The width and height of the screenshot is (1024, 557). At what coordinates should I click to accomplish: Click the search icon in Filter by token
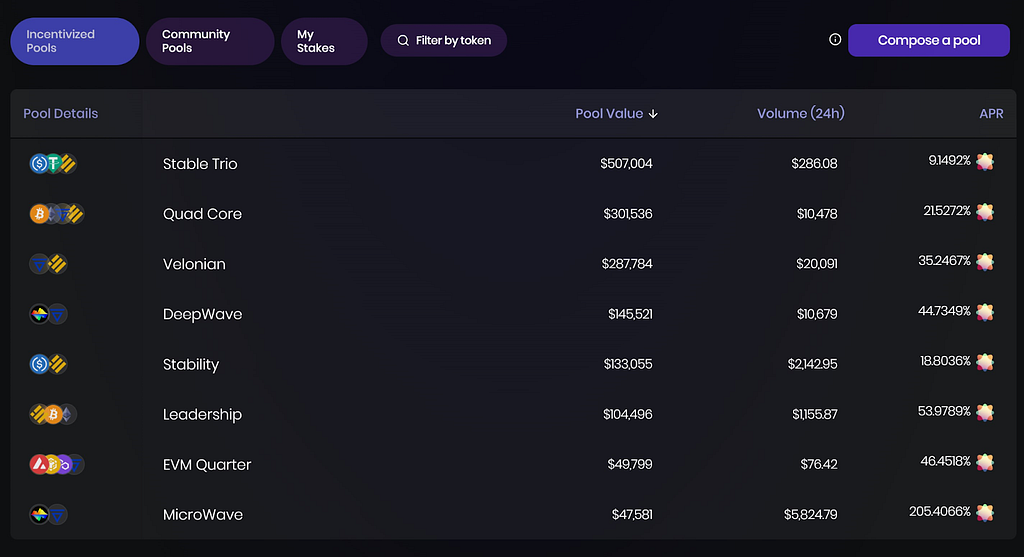click(x=403, y=41)
